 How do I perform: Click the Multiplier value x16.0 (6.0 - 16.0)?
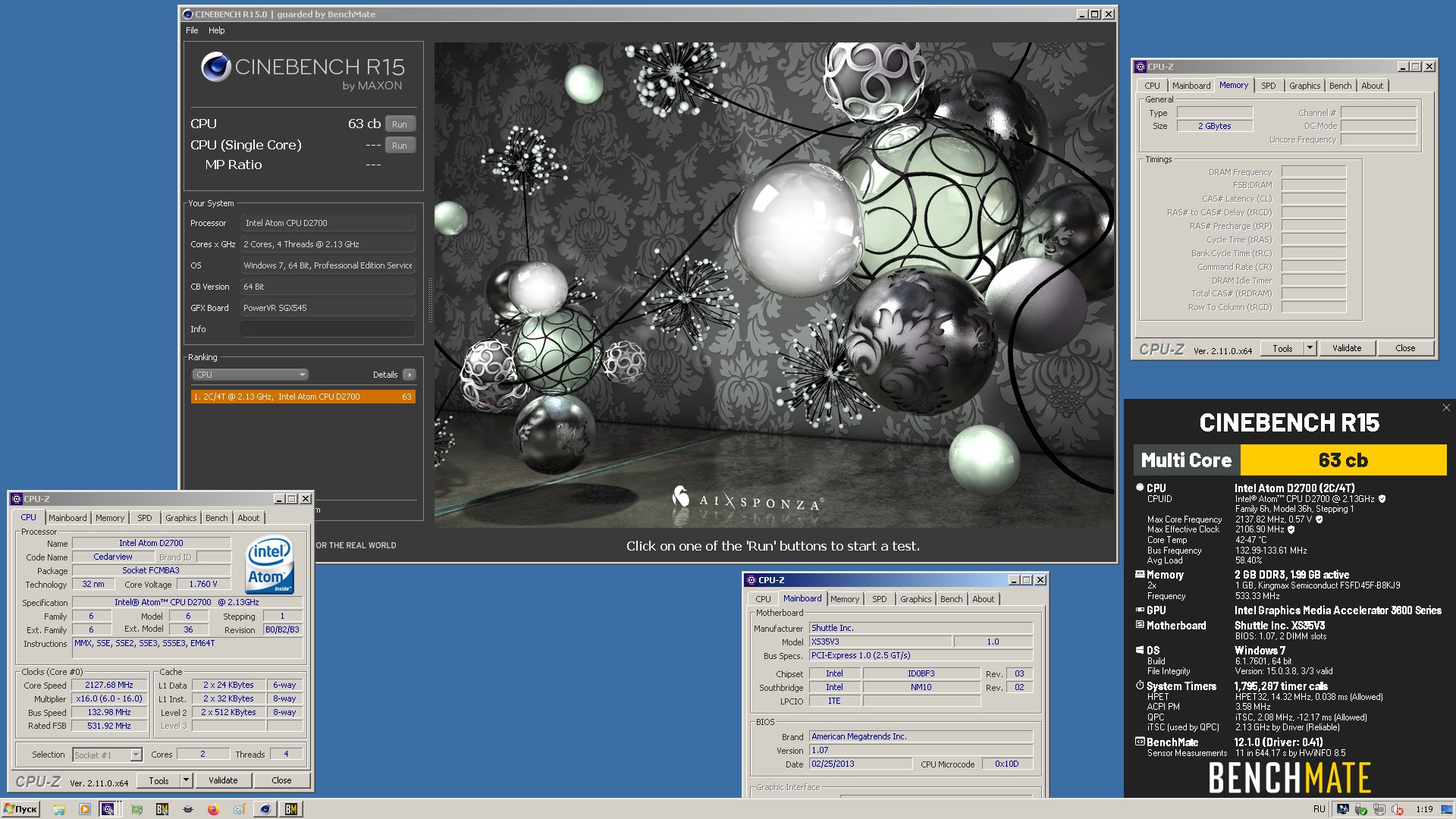click(109, 699)
